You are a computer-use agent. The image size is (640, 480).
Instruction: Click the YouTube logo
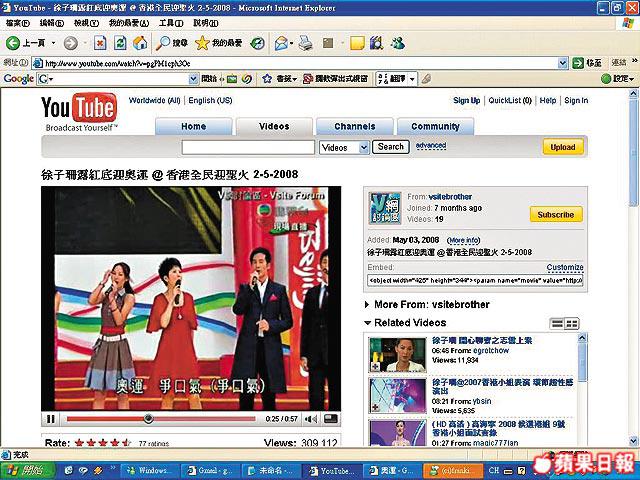point(79,111)
